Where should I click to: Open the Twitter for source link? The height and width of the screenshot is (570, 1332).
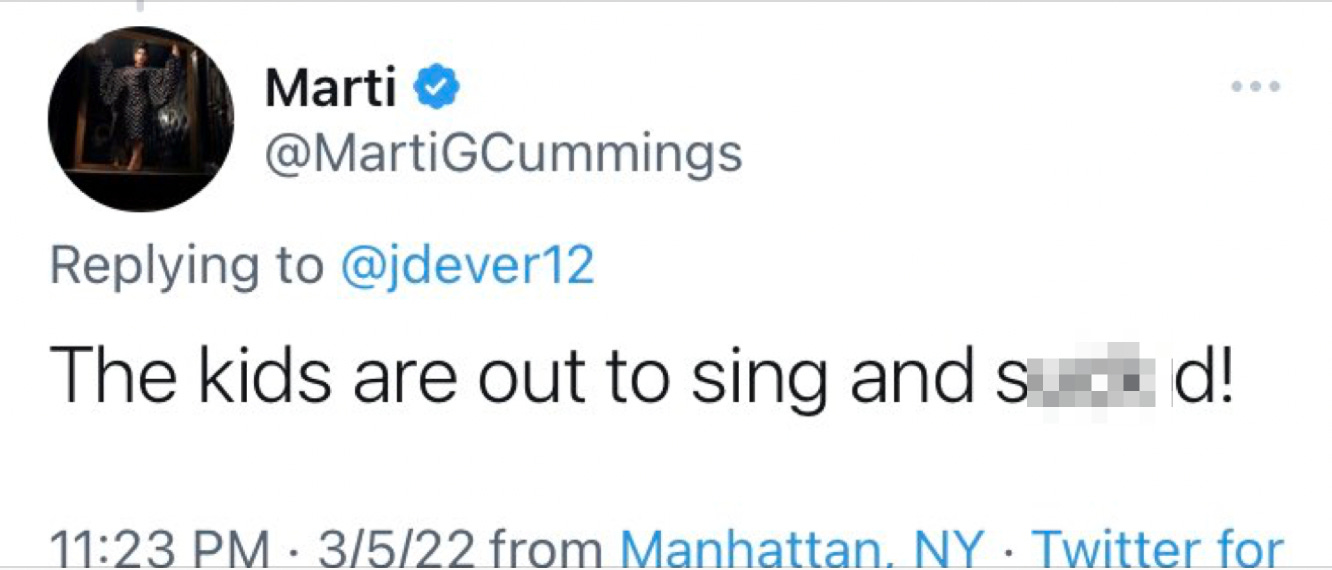coord(1157,550)
